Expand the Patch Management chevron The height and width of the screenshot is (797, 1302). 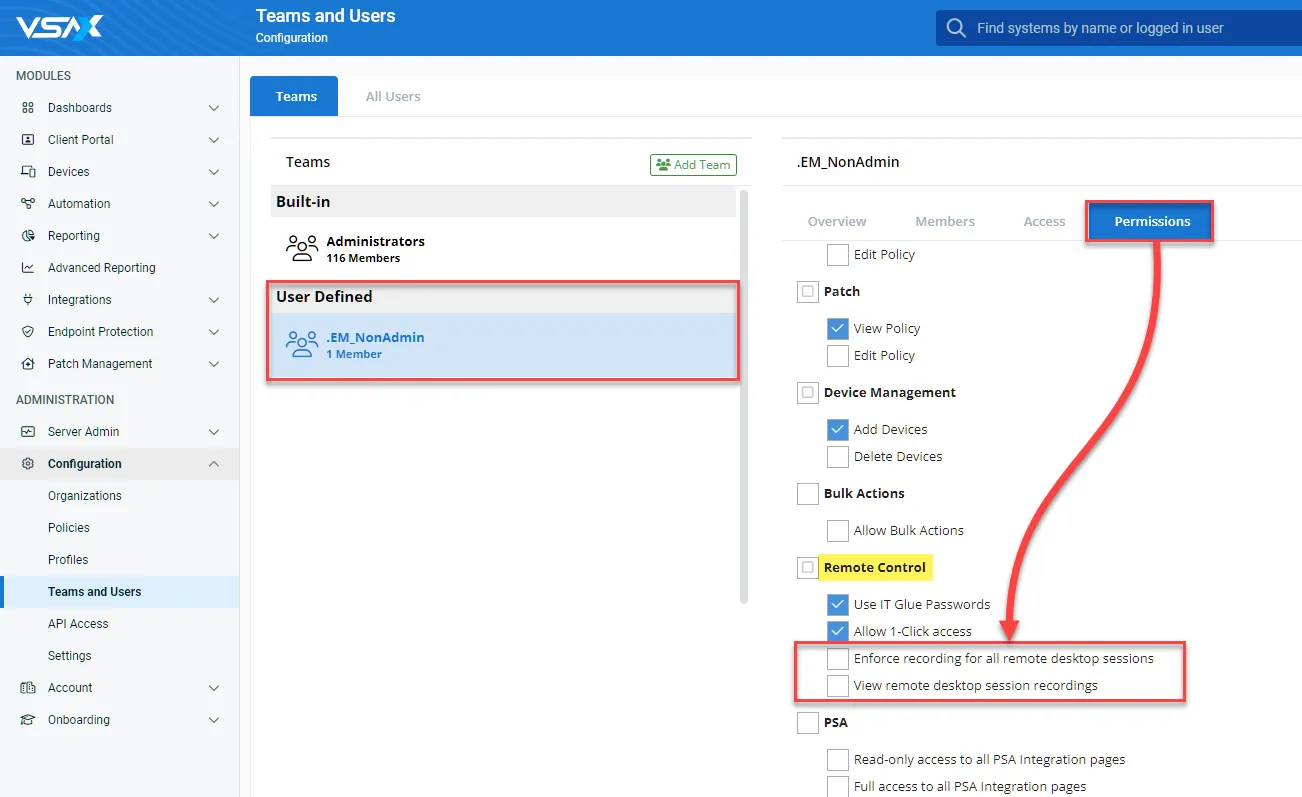tap(213, 364)
